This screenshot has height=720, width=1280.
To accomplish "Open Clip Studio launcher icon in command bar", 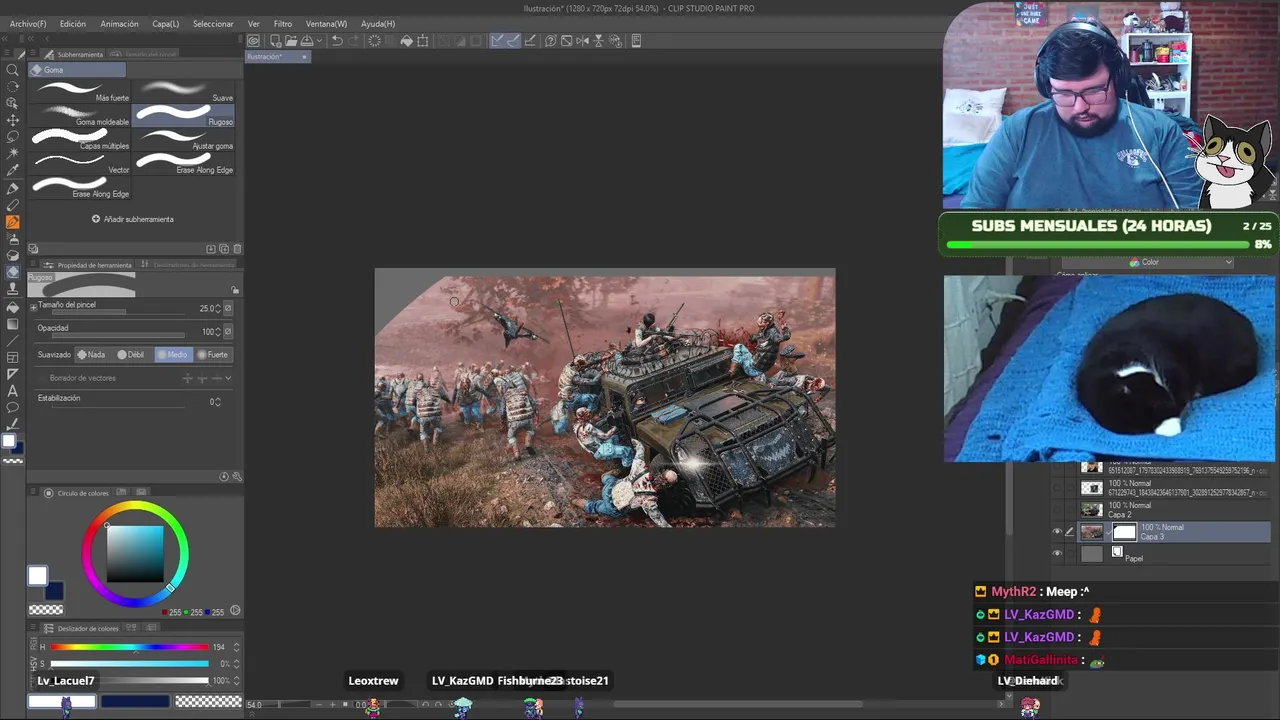I will point(254,41).
